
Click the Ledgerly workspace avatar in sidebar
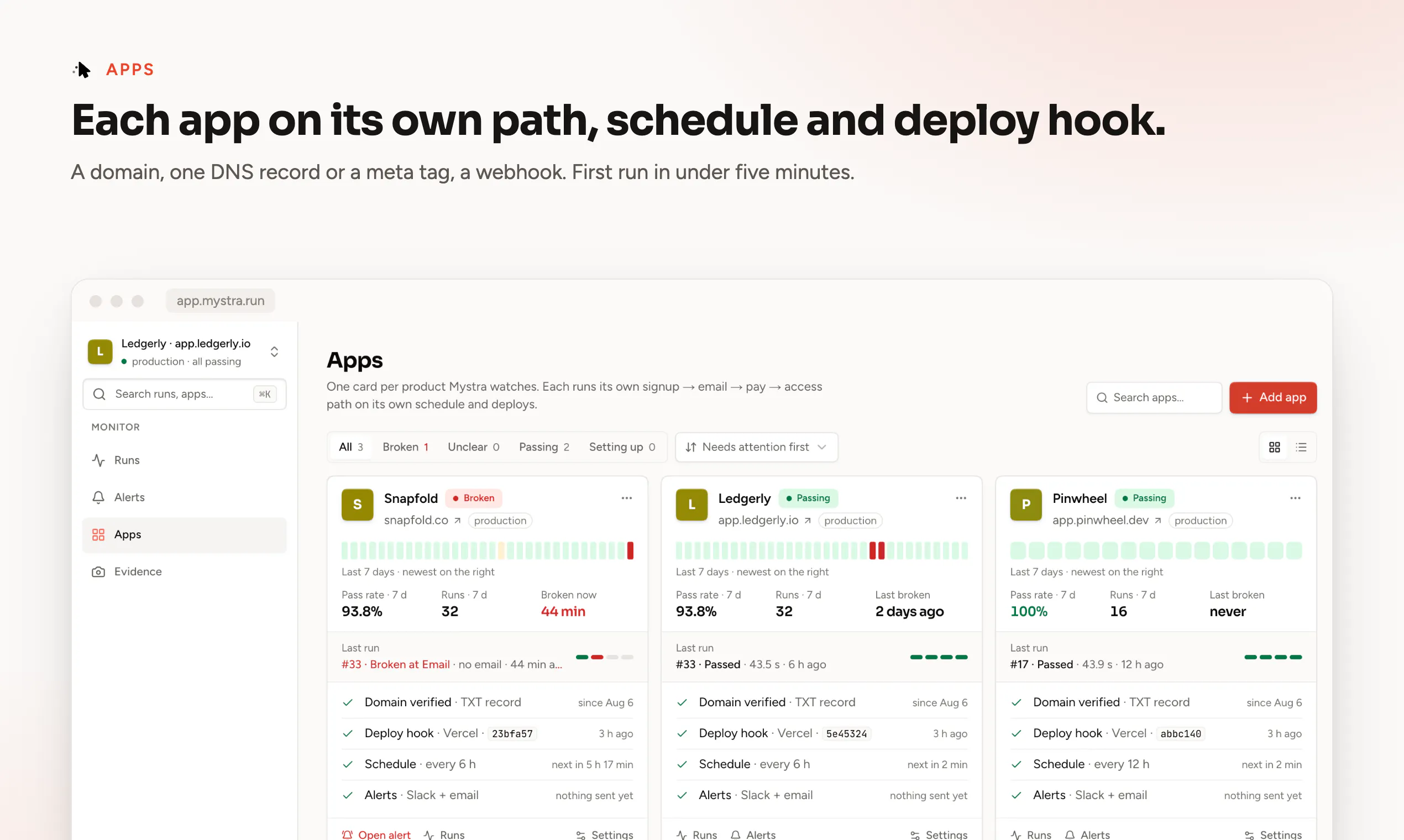click(x=99, y=351)
